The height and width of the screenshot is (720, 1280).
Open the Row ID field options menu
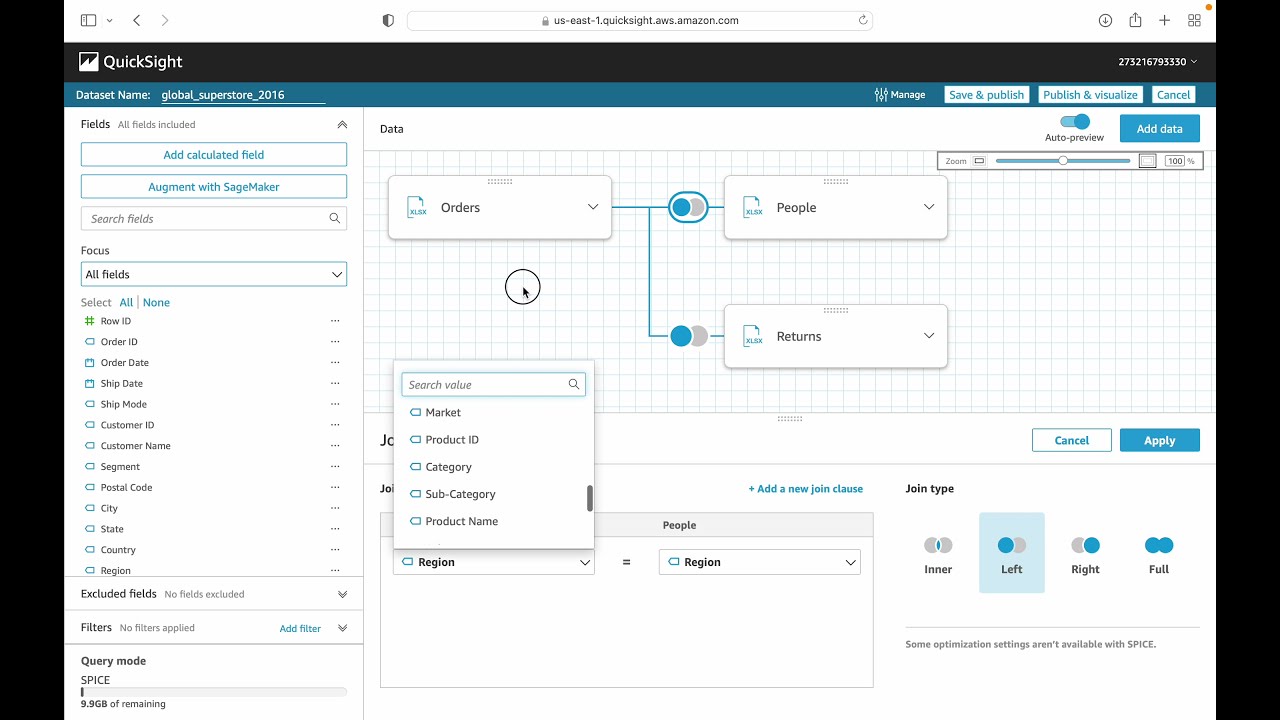pos(335,321)
